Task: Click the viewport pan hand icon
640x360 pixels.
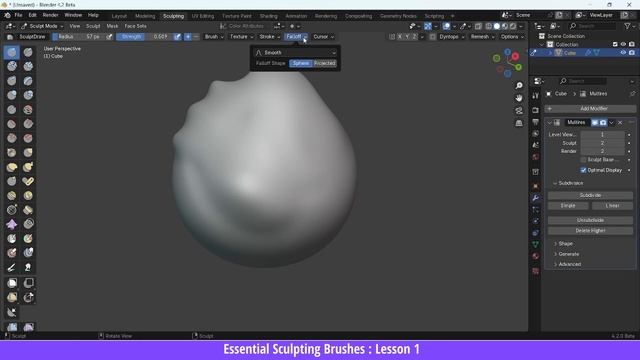Action: pos(519,98)
